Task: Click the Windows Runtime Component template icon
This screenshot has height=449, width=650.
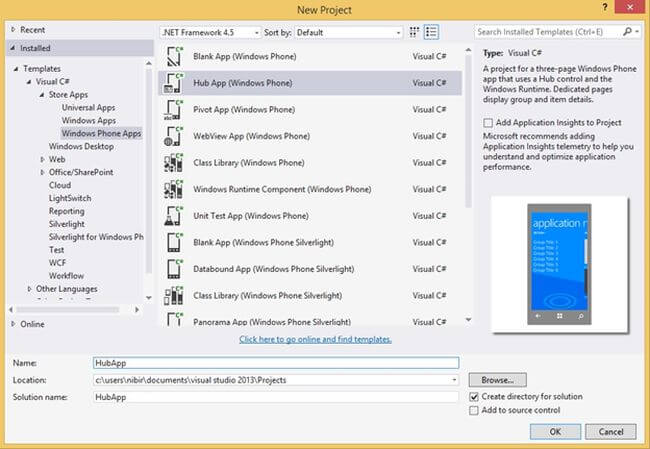Action: [x=174, y=189]
